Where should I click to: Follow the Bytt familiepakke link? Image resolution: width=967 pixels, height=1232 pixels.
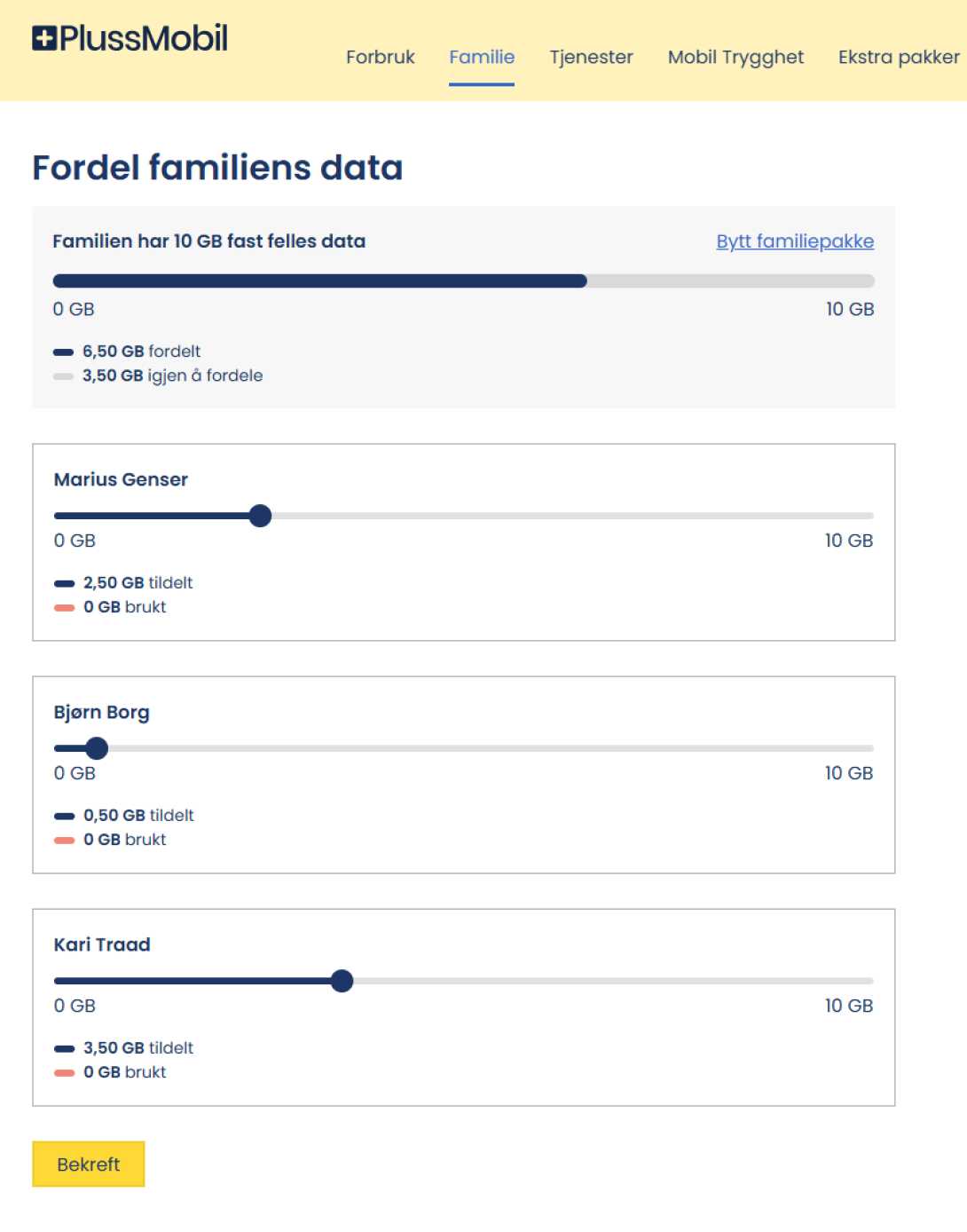[x=795, y=241]
